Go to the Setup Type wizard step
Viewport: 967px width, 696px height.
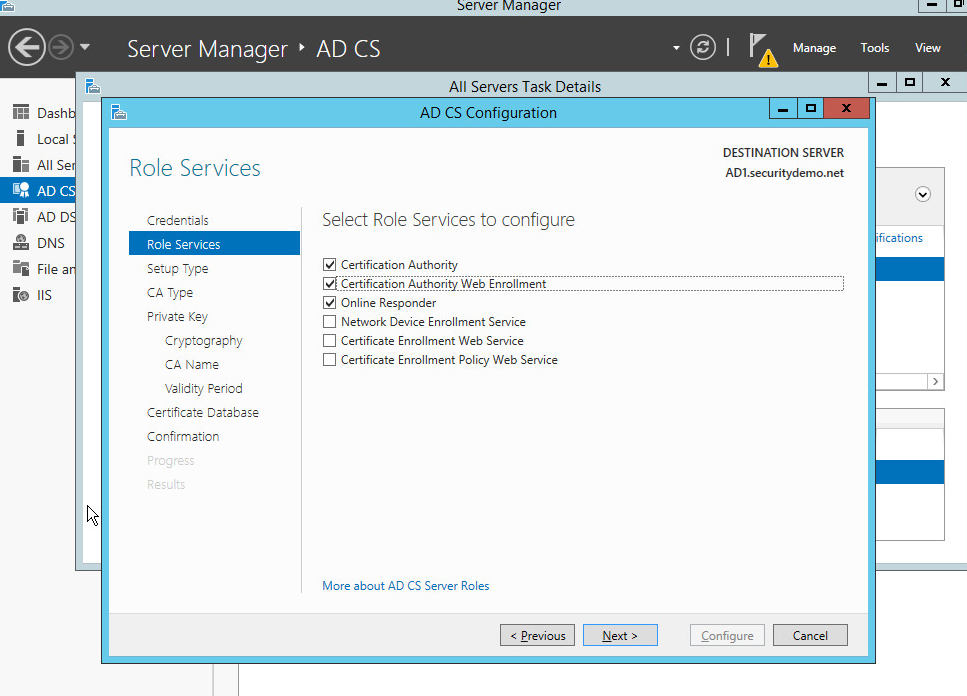click(178, 268)
